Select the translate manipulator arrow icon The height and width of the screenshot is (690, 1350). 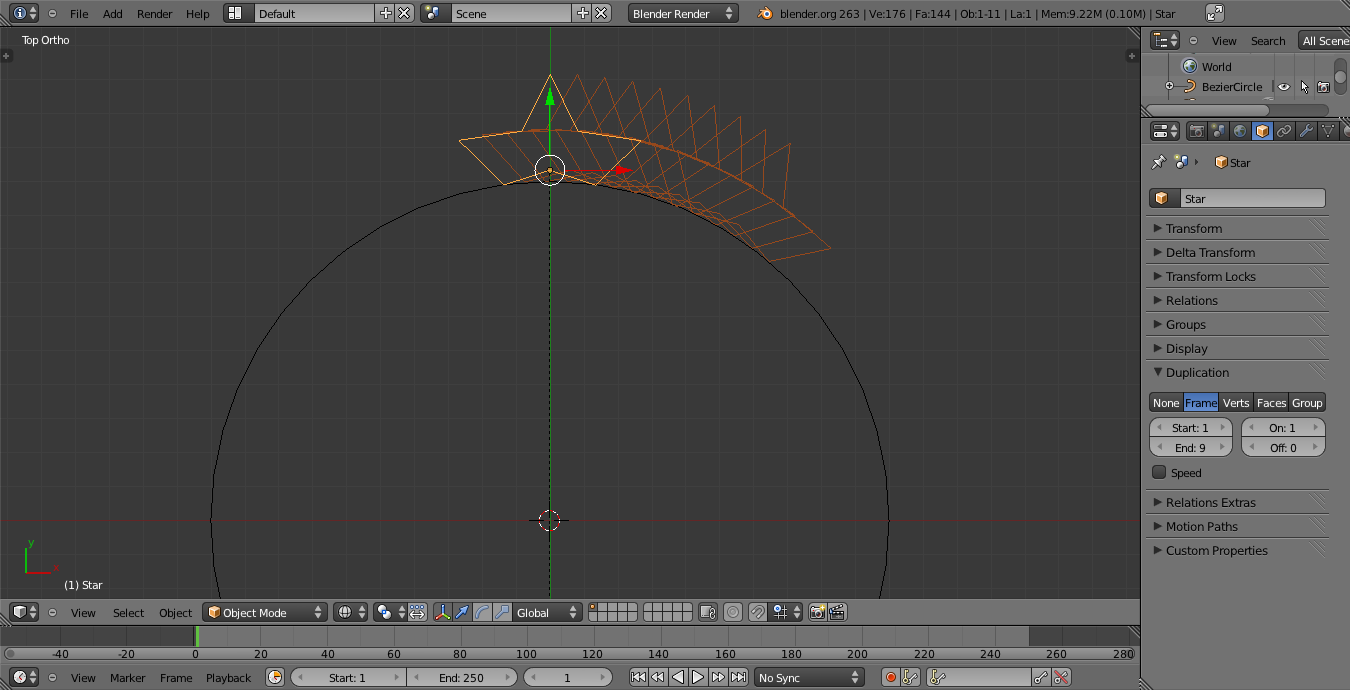(462, 612)
